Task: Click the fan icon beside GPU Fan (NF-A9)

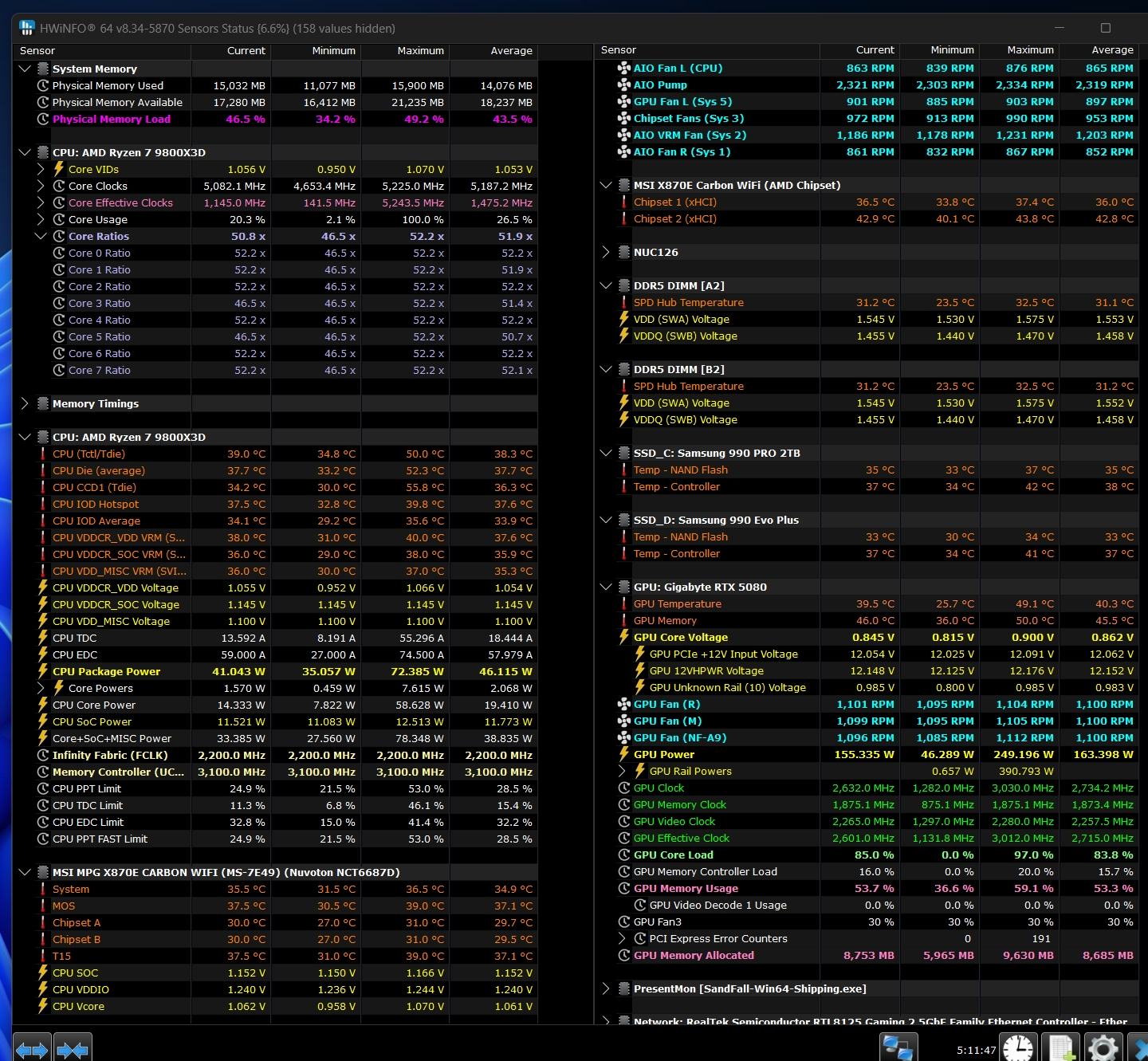Action: coord(624,737)
